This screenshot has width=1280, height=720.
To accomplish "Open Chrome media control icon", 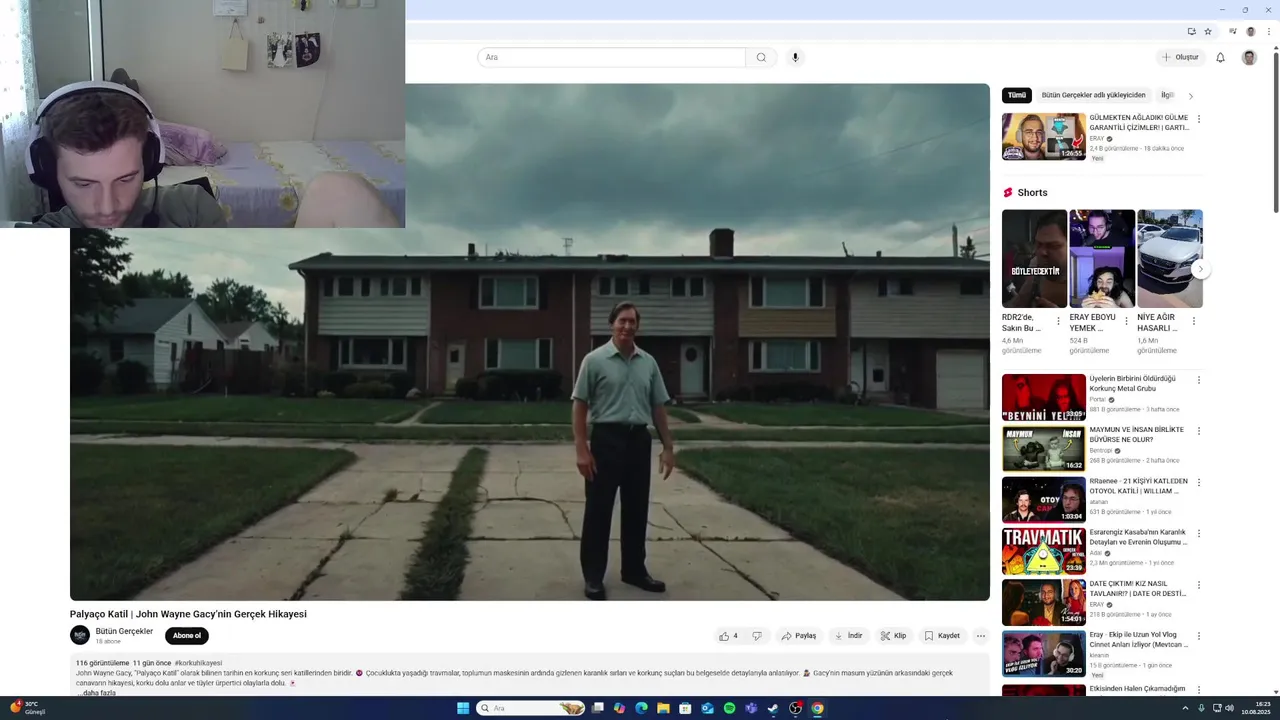I will tap(1233, 31).
